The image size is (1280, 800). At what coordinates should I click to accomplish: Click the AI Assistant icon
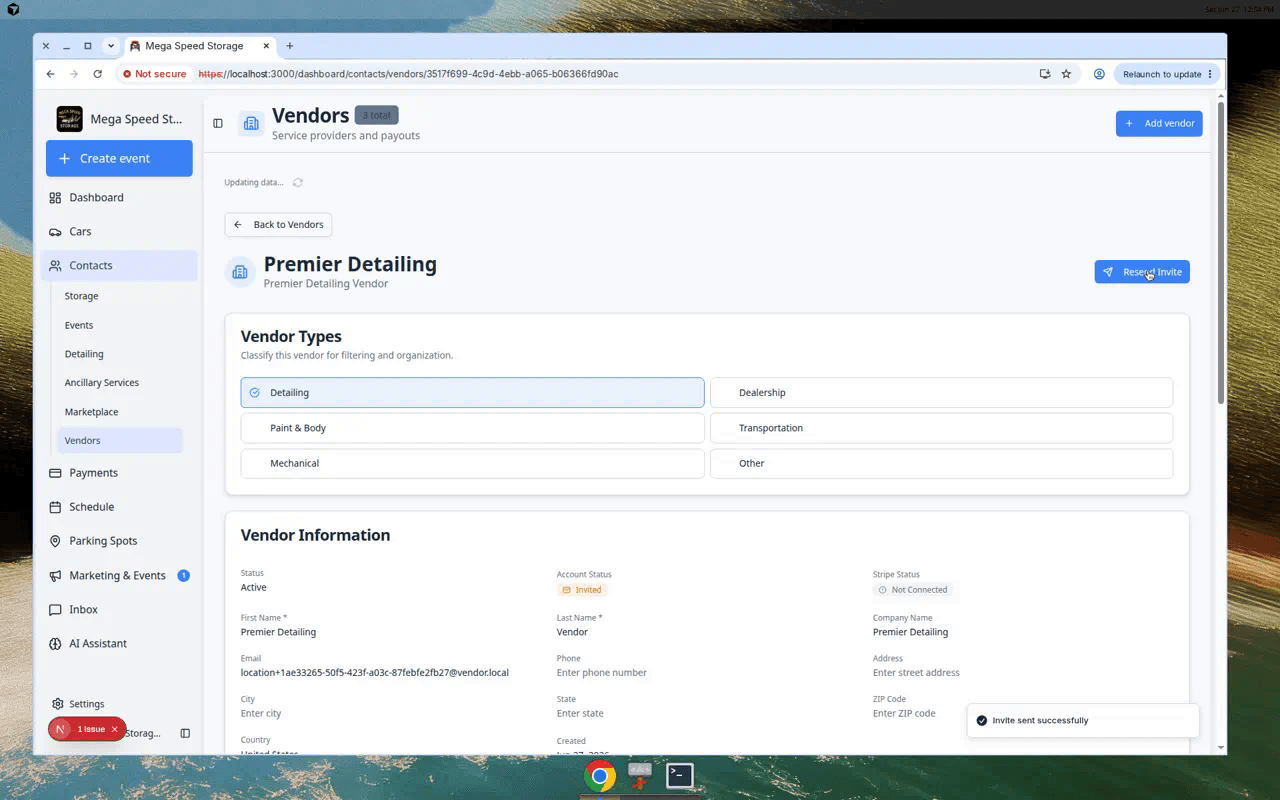[55, 644]
